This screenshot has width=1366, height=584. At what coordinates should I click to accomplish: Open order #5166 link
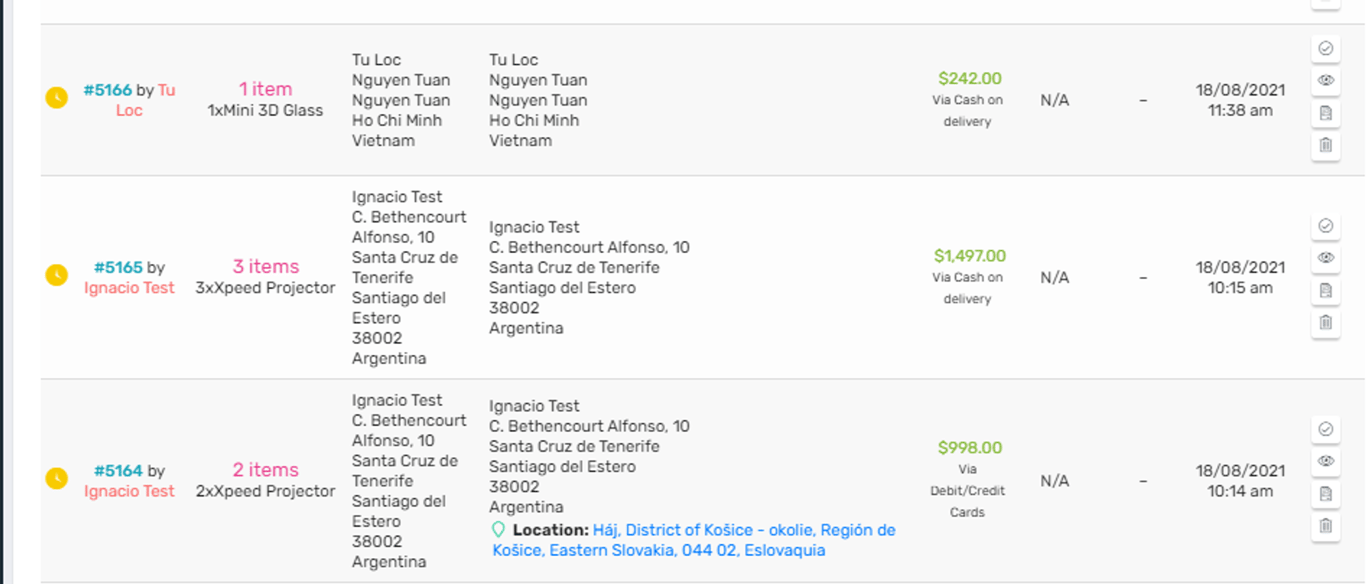tap(108, 90)
